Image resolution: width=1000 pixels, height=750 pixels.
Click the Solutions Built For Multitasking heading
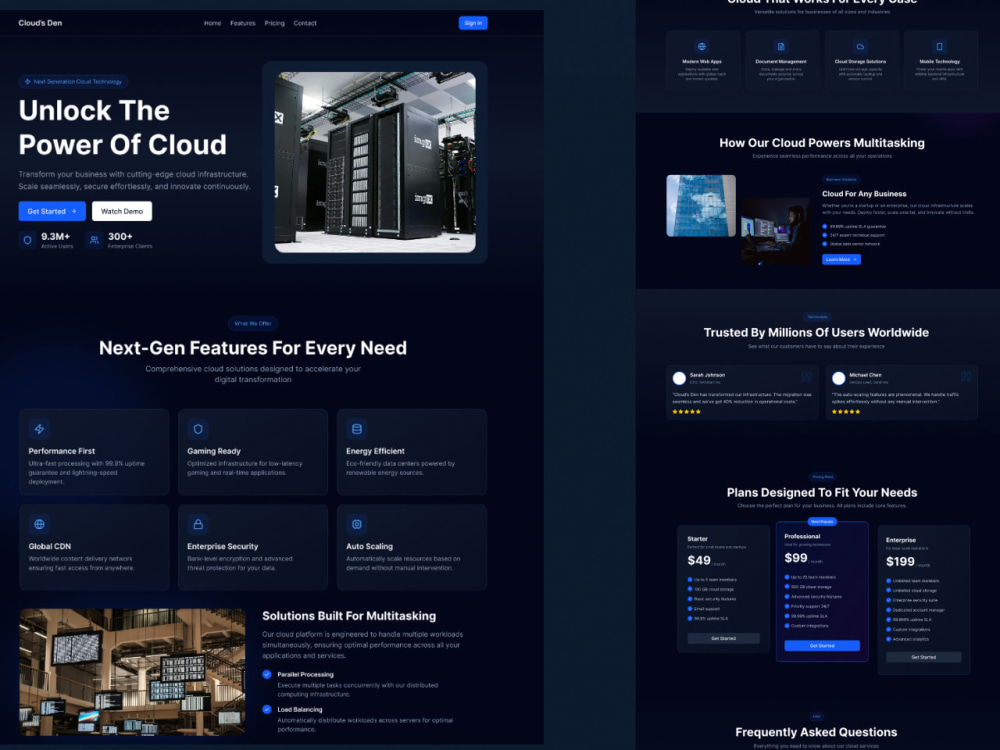point(349,616)
